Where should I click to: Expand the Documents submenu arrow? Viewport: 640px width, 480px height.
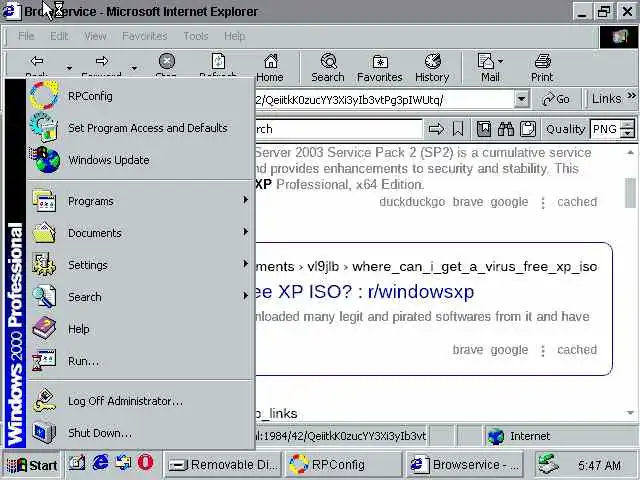pyautogui.click(x=245, y=231)
